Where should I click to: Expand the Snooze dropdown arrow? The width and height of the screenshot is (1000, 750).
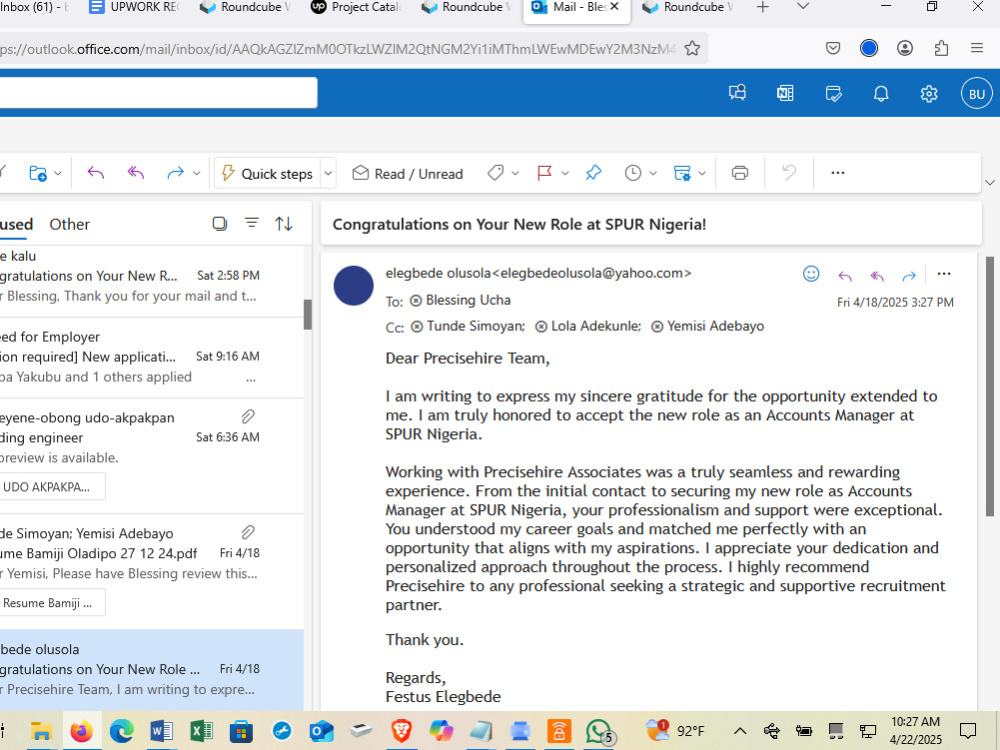coord(653,173)
